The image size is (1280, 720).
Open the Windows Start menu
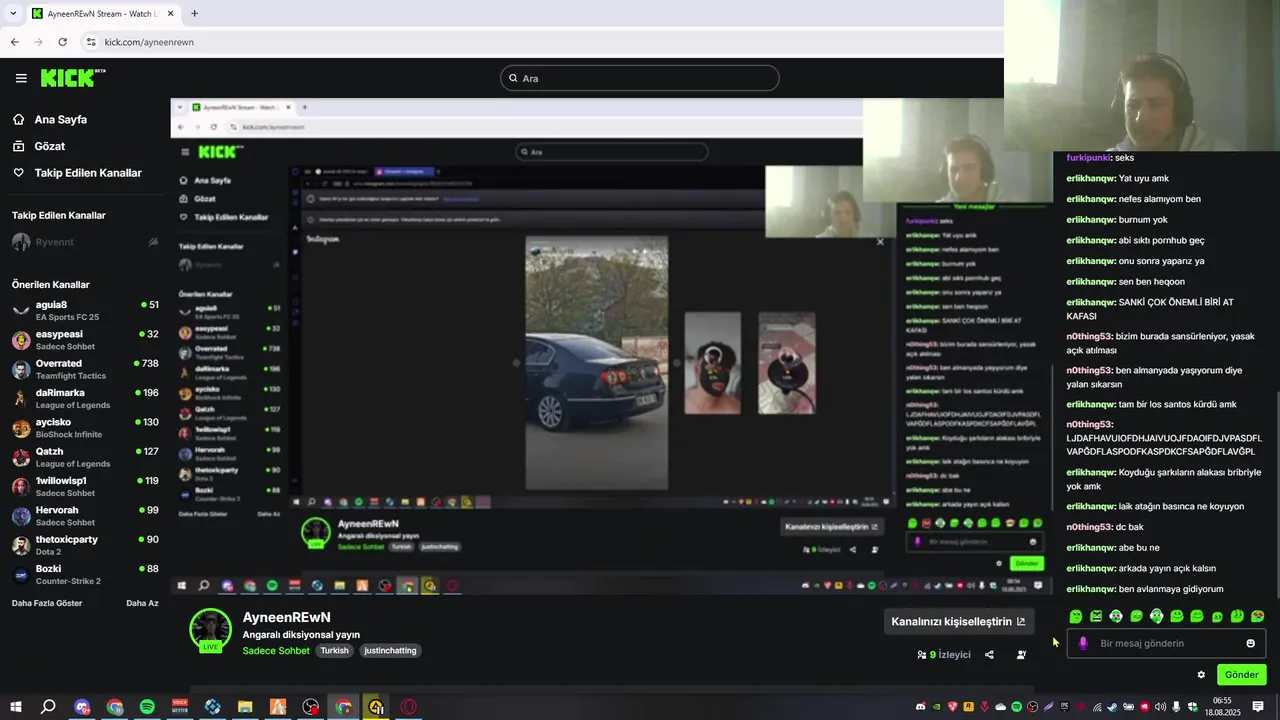tap(16, 707)
